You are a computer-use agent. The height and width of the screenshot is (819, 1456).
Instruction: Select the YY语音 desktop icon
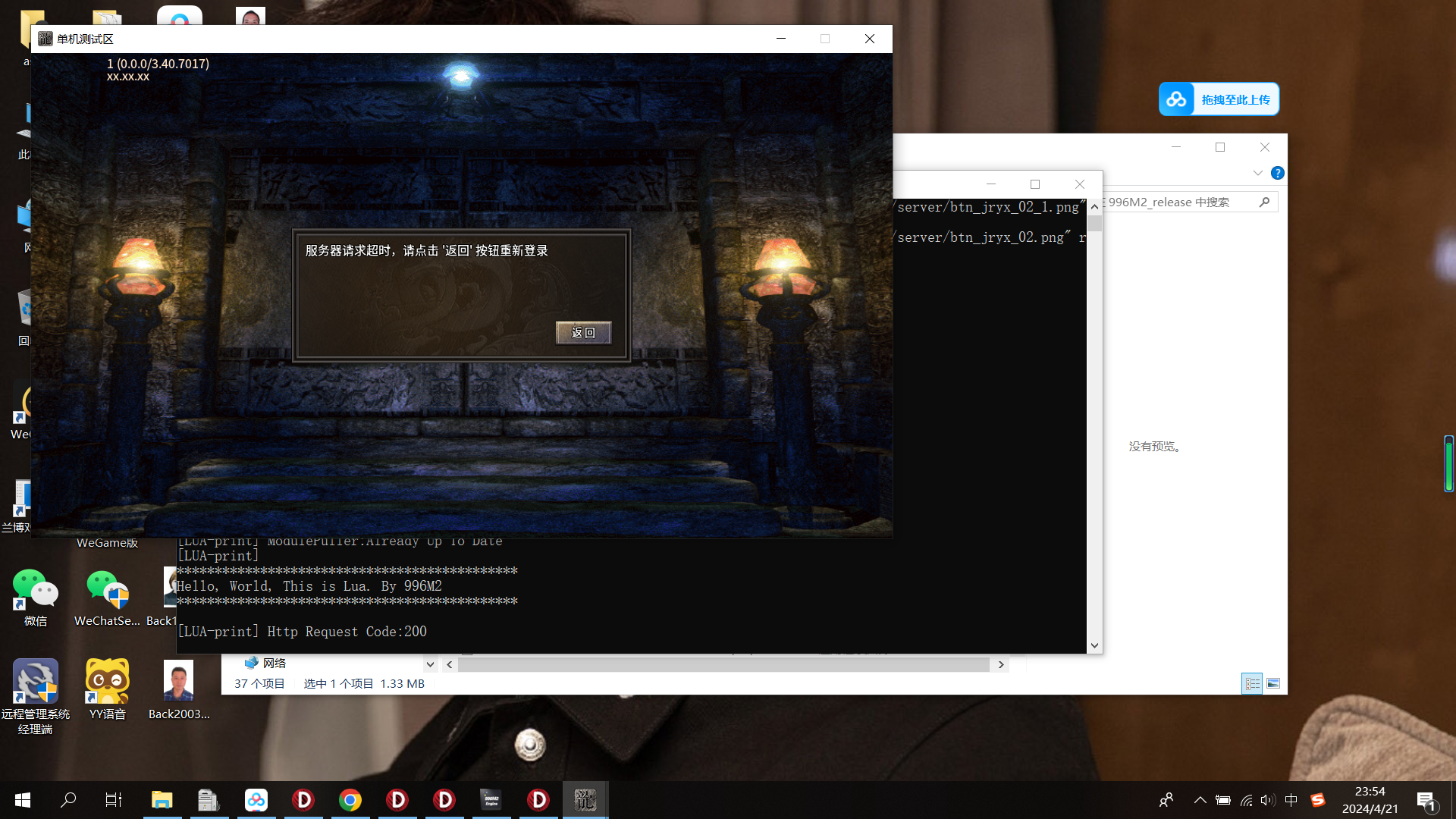107,689
